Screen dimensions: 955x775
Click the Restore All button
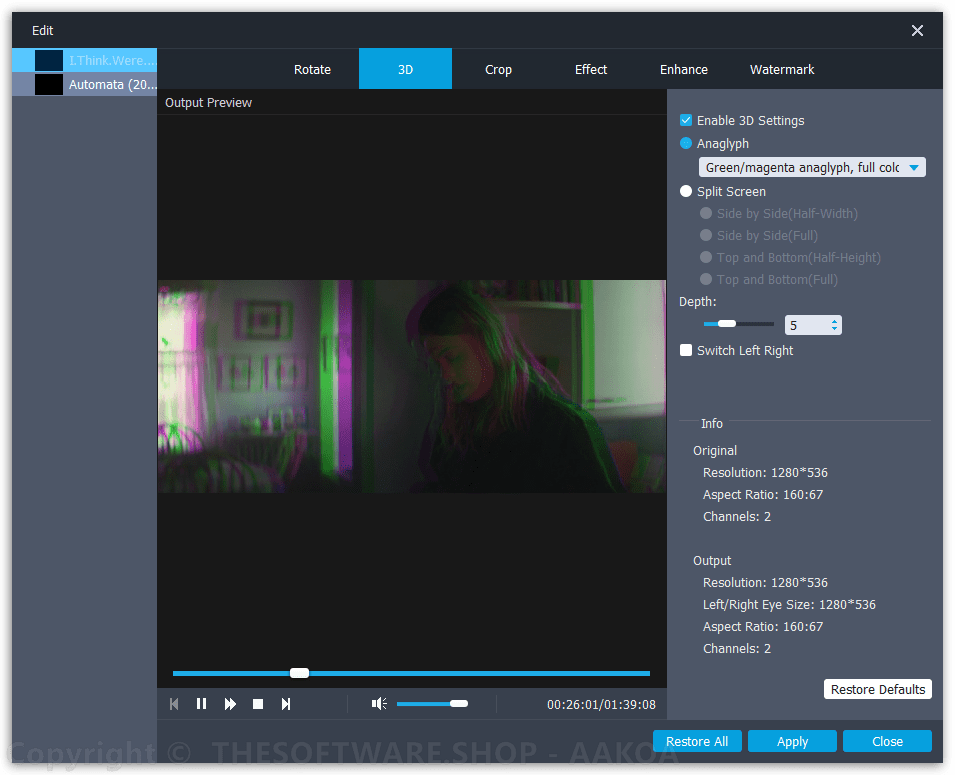pos(697,741)
